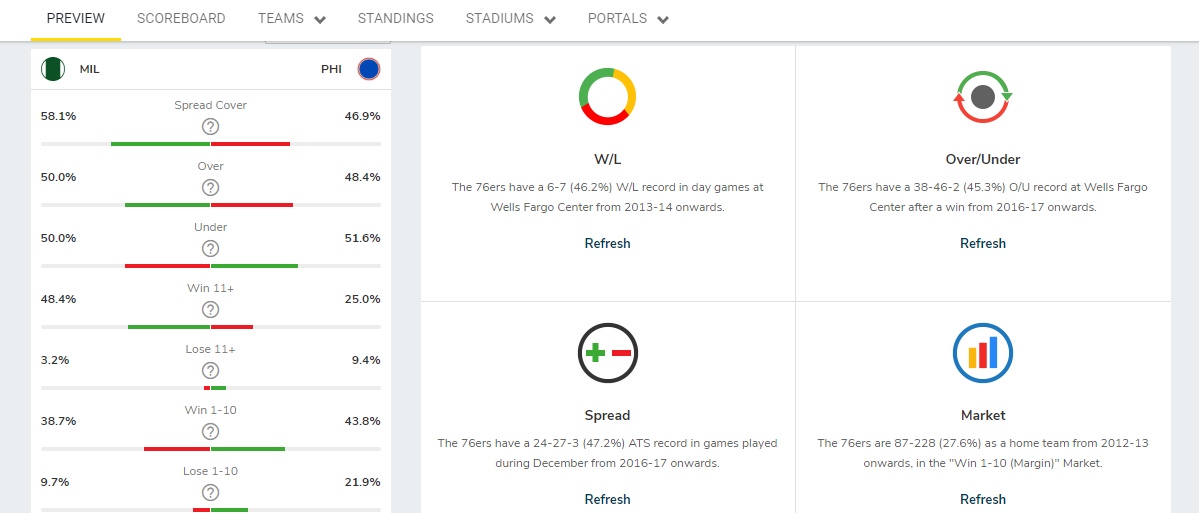
Task: Click the Win 1-10 comparison bar
Action: (x=210, y=449)
